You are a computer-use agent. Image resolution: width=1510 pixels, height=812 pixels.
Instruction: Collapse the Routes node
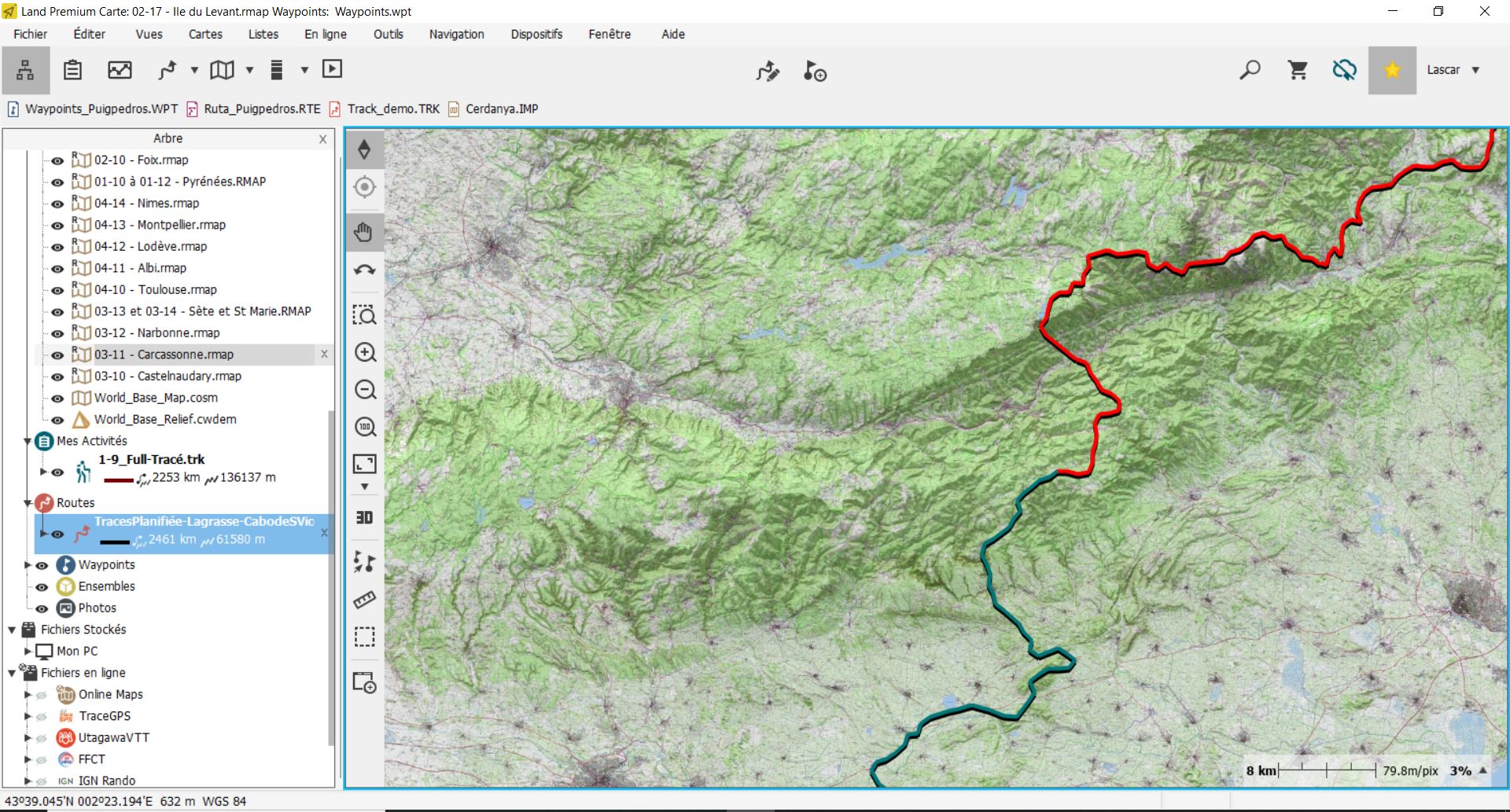(28, 502)
